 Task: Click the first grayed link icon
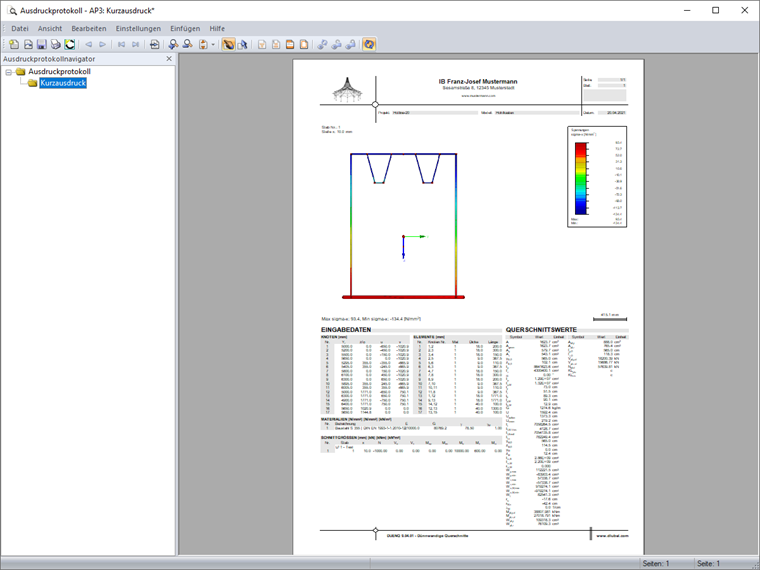click(x=322, y=45)
